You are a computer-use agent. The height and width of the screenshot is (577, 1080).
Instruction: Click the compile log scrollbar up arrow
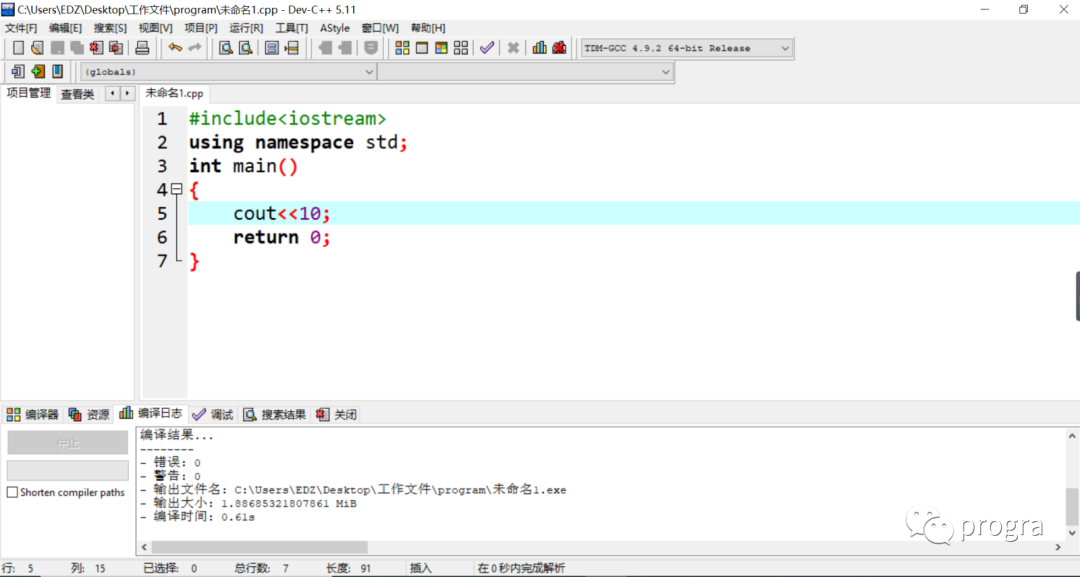tap(1072, 436)
